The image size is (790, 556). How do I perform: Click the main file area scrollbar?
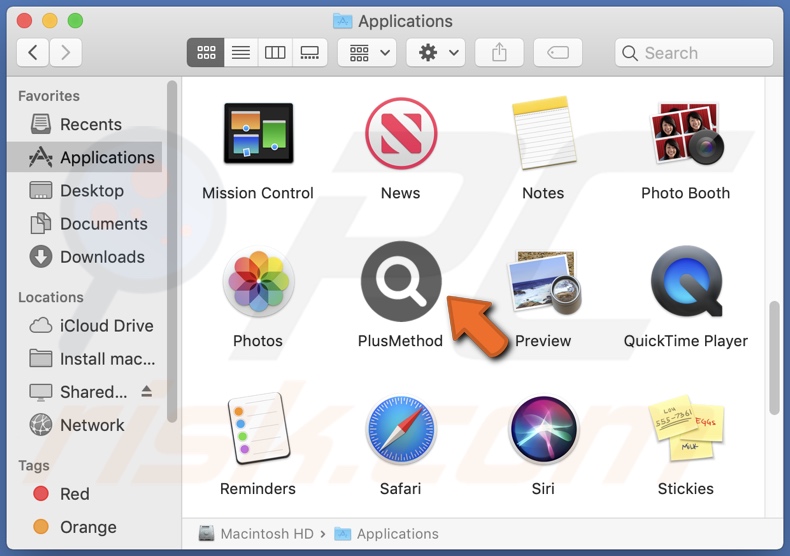774,358
